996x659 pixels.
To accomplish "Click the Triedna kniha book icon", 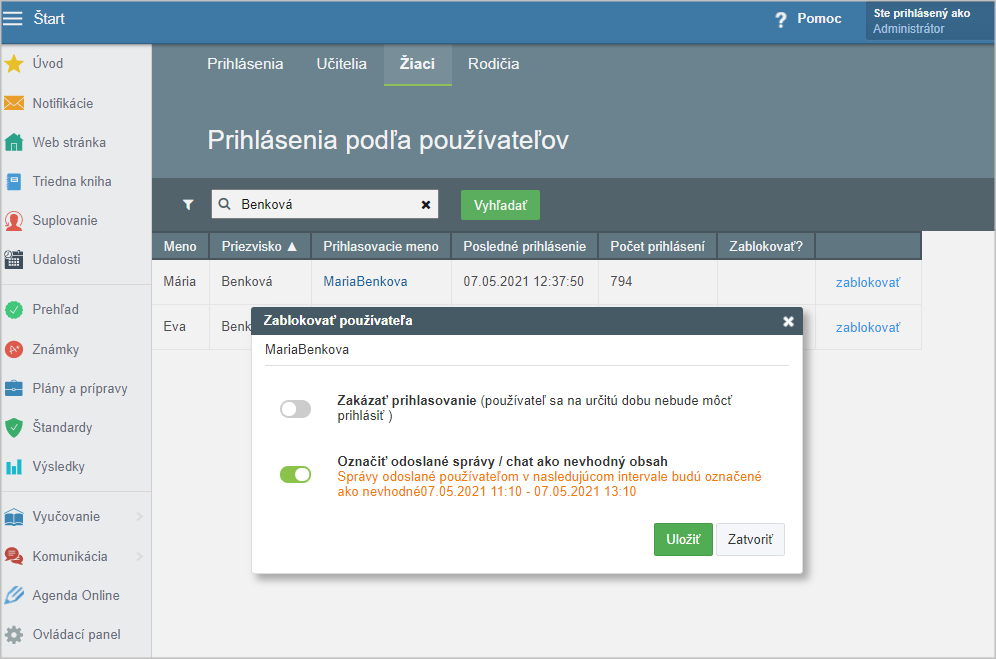I will point(14,182).
